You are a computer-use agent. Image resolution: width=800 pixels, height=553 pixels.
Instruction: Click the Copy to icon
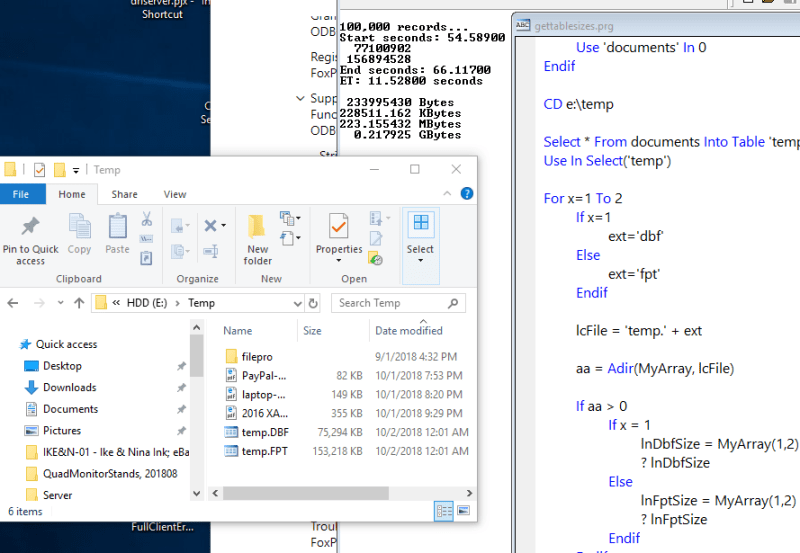click(180, 250)
